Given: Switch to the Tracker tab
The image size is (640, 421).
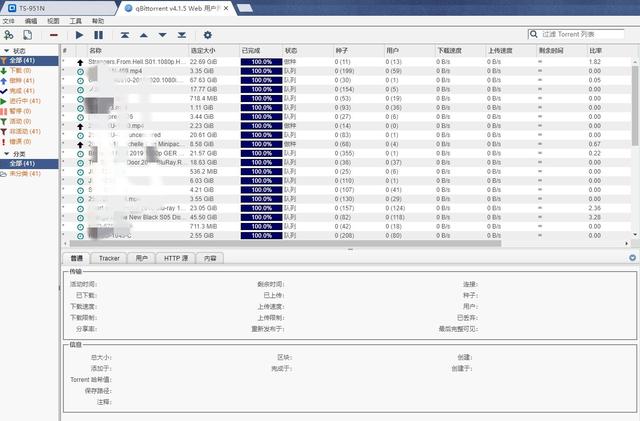Looking at the screenshot, I should point(109,258).
